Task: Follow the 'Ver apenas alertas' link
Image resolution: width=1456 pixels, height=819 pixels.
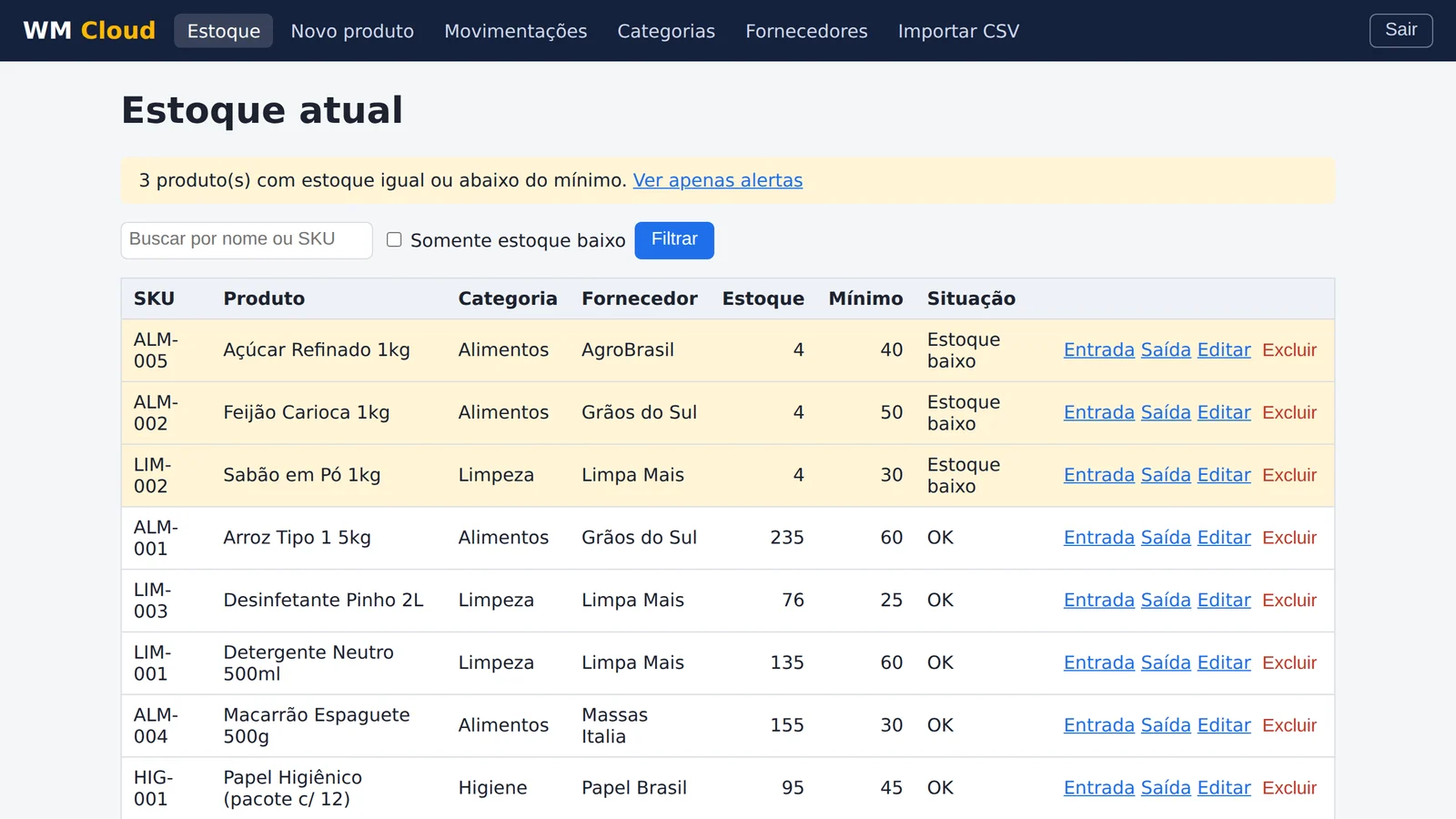Action: click(718, 180)
